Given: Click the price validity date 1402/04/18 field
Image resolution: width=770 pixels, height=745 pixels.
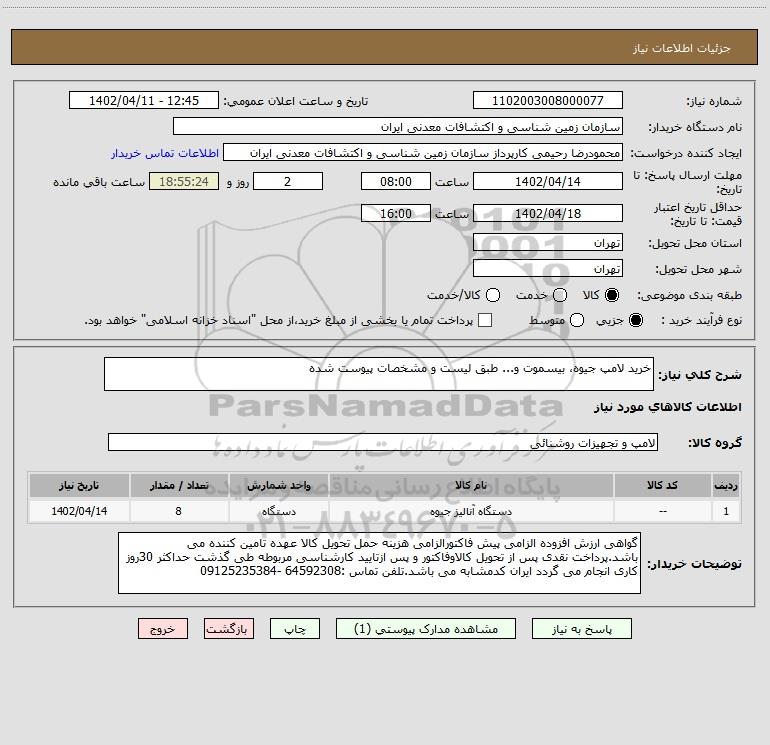Looking at the screenshot, I should coord(548,213).
